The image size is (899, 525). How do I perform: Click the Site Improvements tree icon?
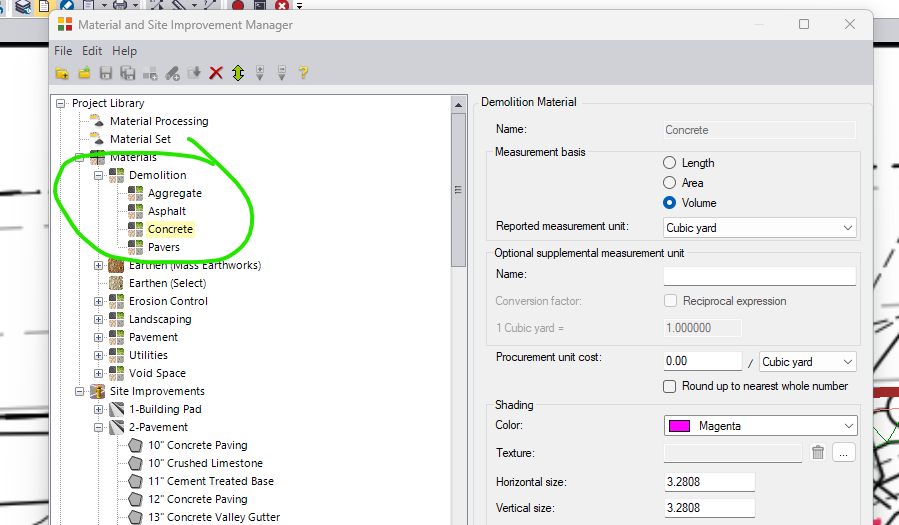[x=97, y=391]
